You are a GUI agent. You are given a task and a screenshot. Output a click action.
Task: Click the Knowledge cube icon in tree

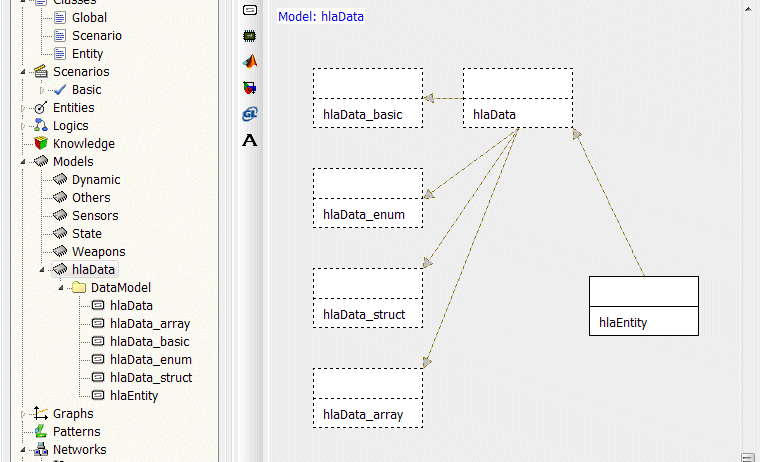pos(41,144)
